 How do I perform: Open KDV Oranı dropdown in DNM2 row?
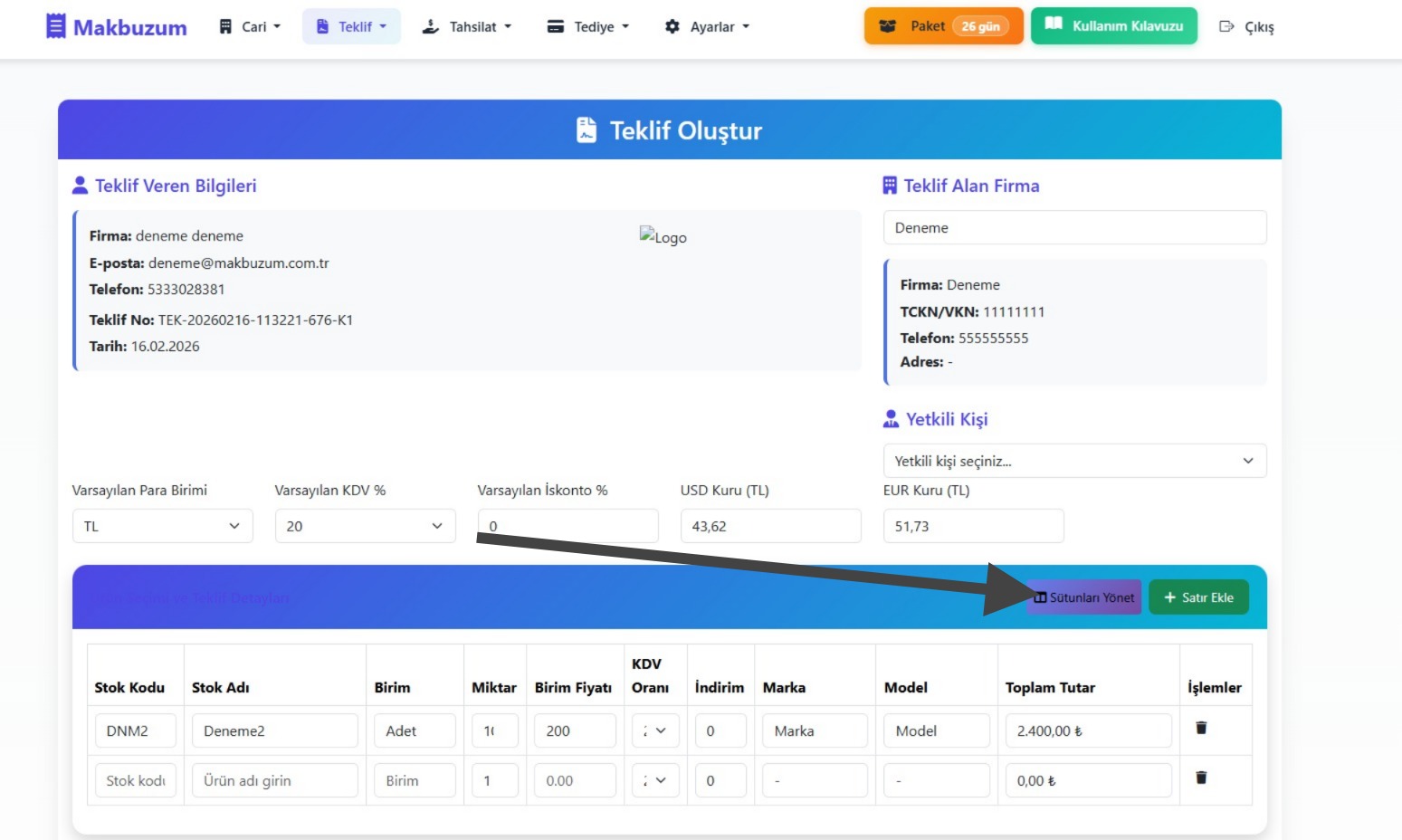click(655, 730)
